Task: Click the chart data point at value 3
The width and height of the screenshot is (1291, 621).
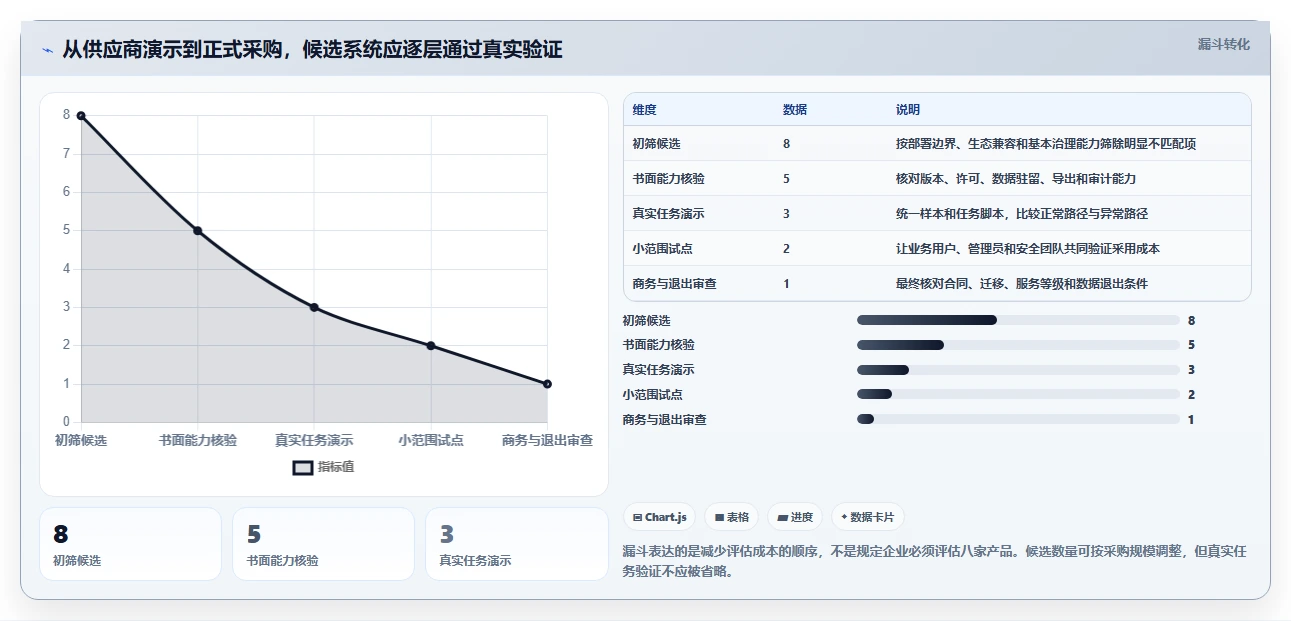Action: click(x=314, y=307)
